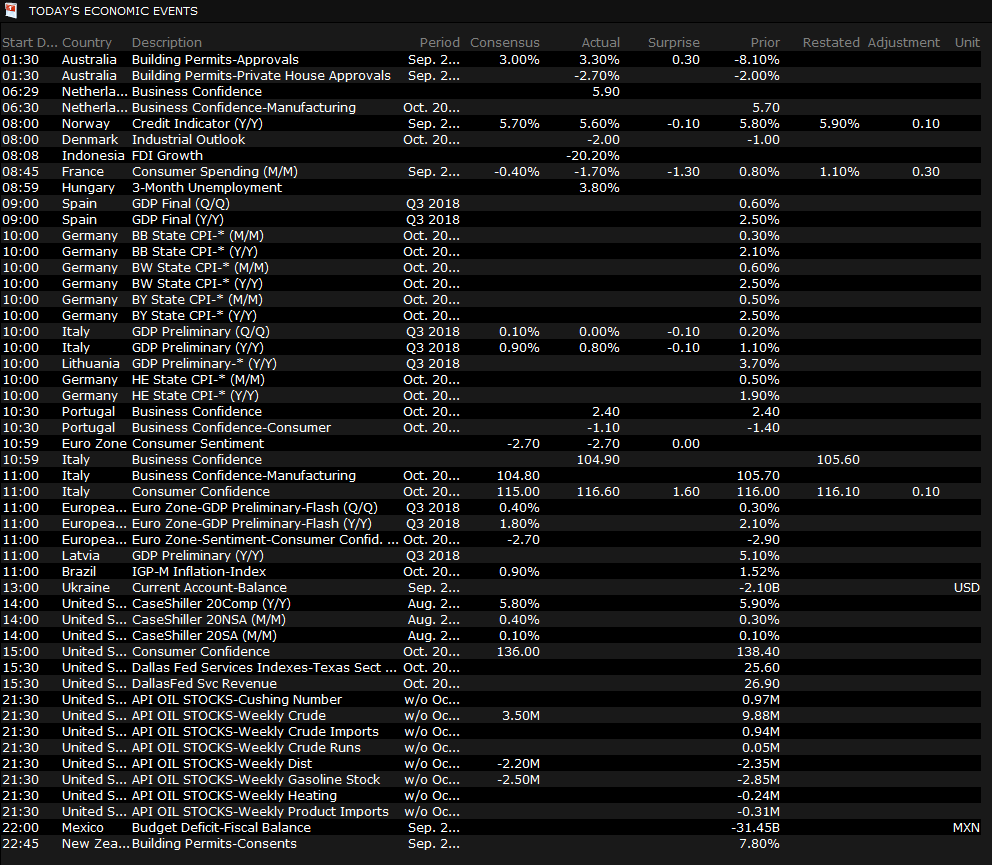Select the France Consumer Spending (M/M) row
The width and height of the screenshot is (992, 865).
coord(214,172)
